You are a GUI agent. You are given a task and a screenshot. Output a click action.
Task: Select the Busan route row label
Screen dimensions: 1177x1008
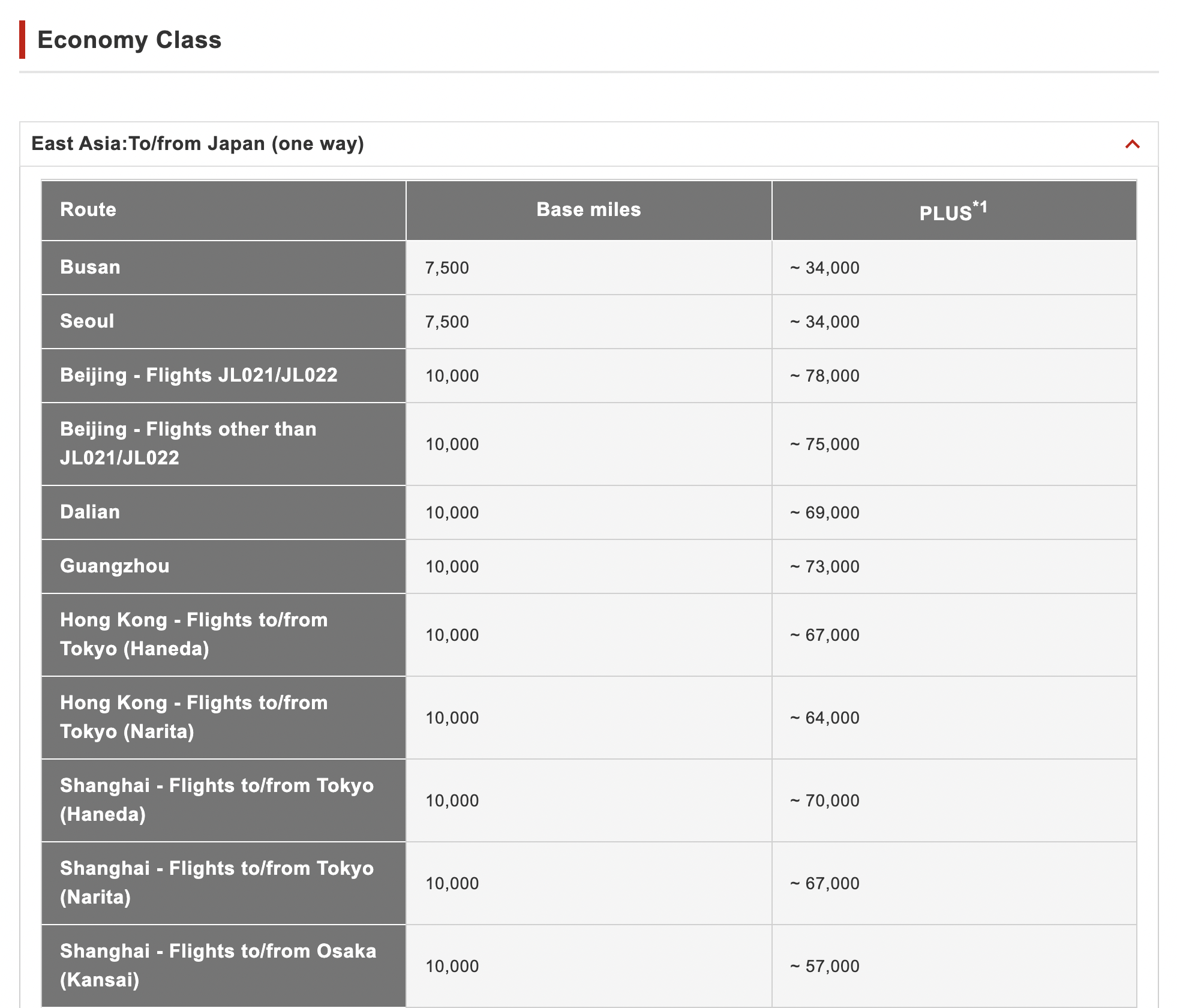90,267
